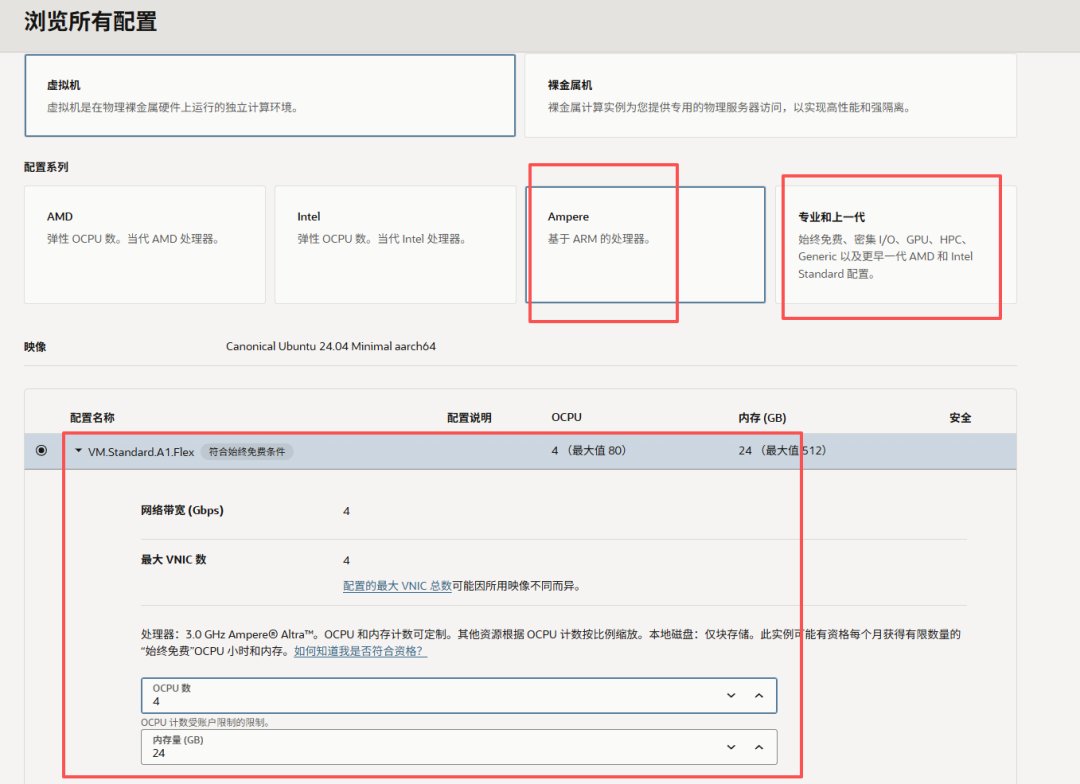
Task: Select the 虚拟机 instance type card
Action: click(x=270, y=96)
